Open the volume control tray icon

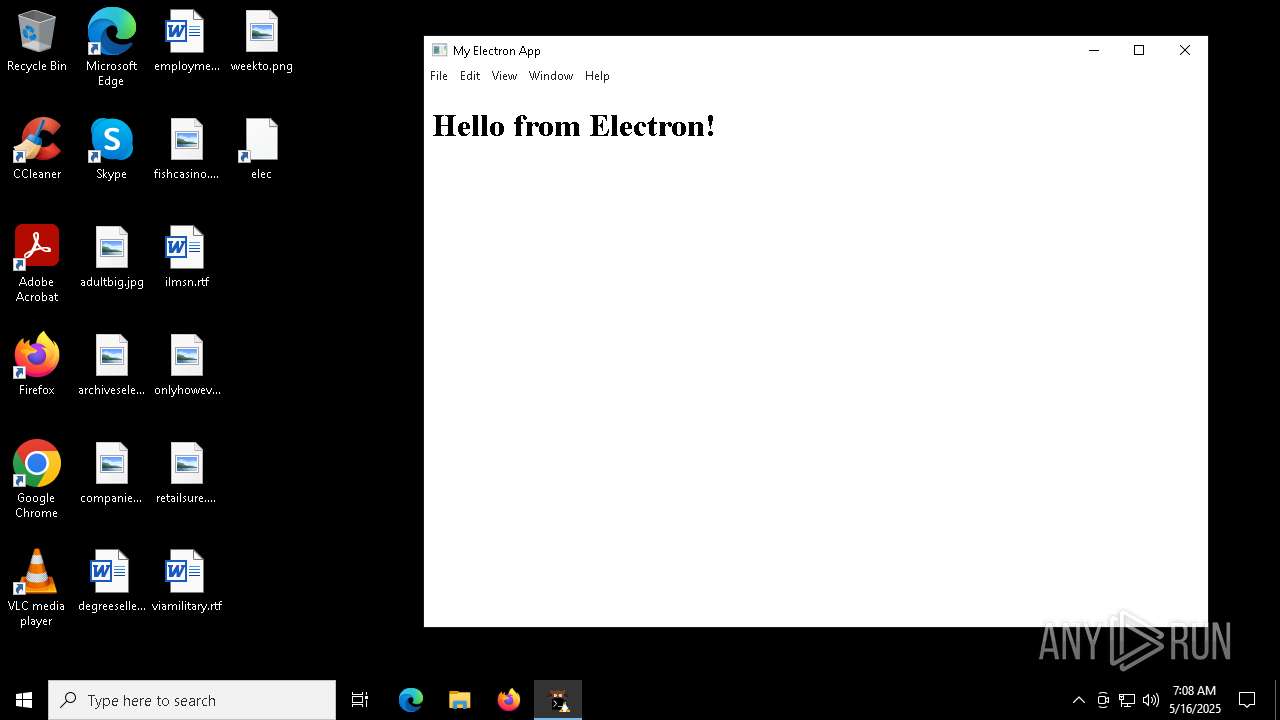pos(1151,700)
